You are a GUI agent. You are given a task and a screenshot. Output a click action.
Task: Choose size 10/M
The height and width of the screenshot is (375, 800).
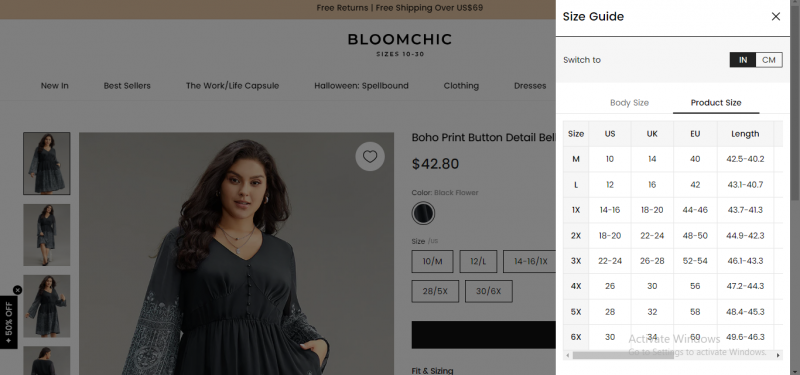click(x=432, y=261)
